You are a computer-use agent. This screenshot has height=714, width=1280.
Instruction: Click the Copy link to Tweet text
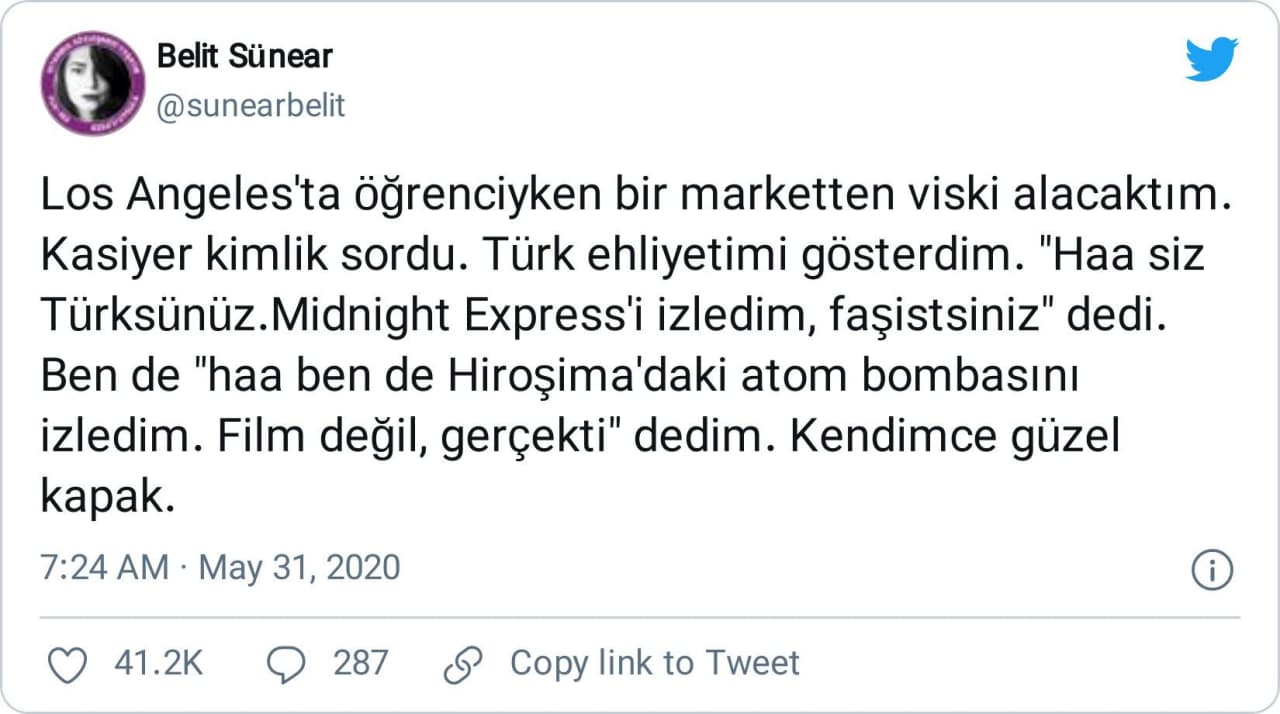tap(655, 663)
